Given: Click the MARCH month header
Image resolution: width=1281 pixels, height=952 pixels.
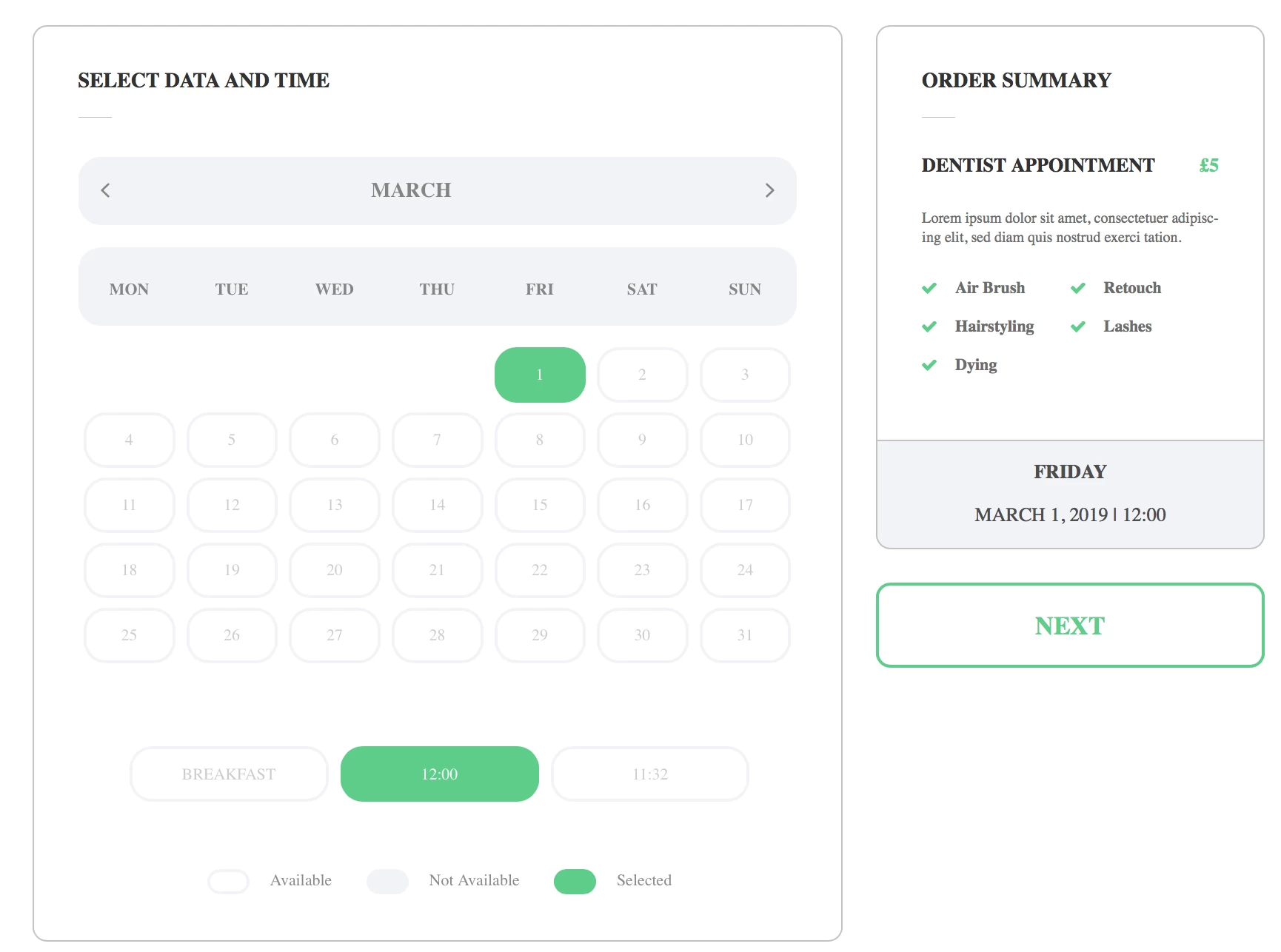Looking at the screenshot, I should [411, 190].
